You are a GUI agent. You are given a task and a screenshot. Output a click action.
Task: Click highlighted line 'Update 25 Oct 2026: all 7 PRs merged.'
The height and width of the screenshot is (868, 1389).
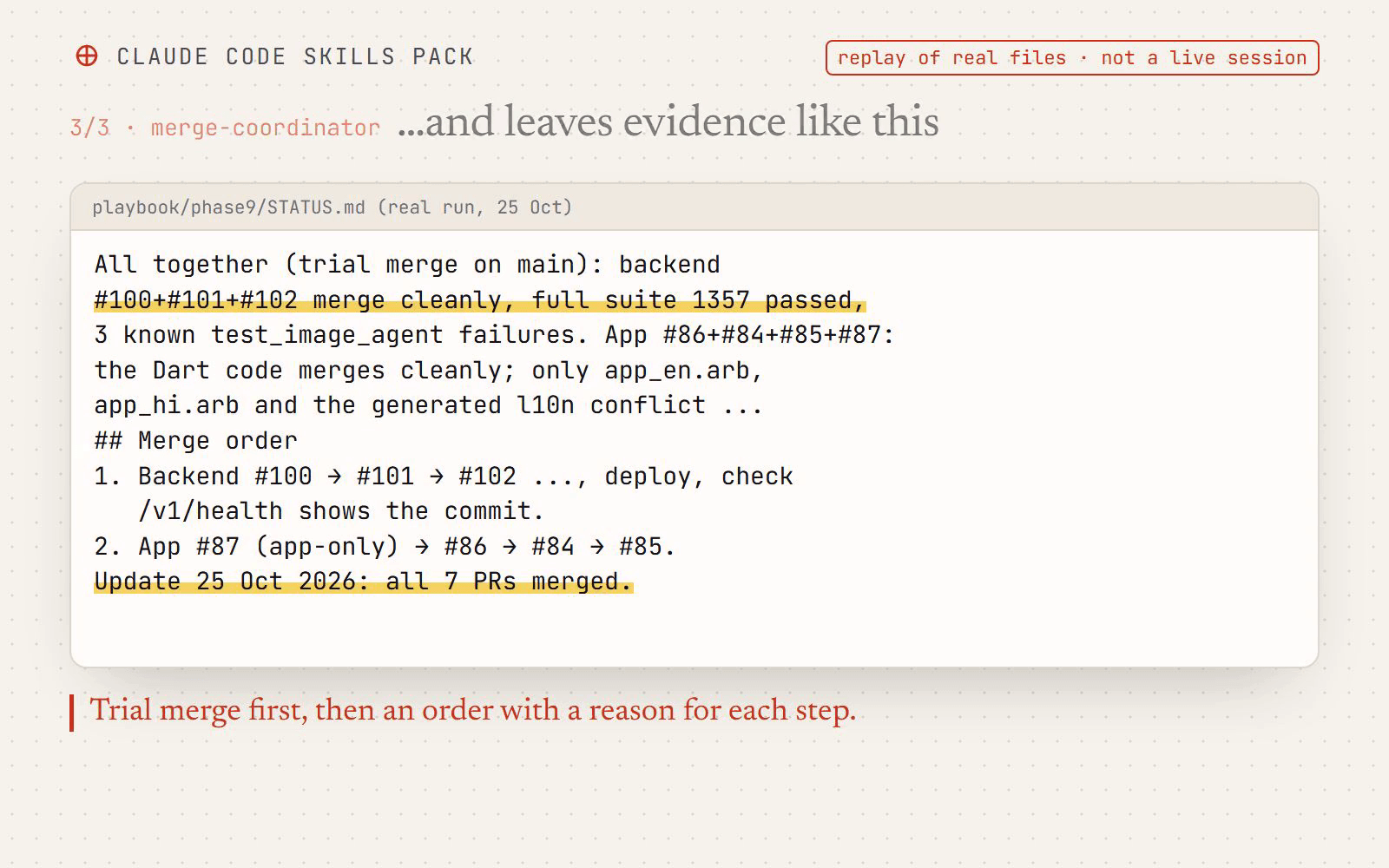(x=364, y=582)
